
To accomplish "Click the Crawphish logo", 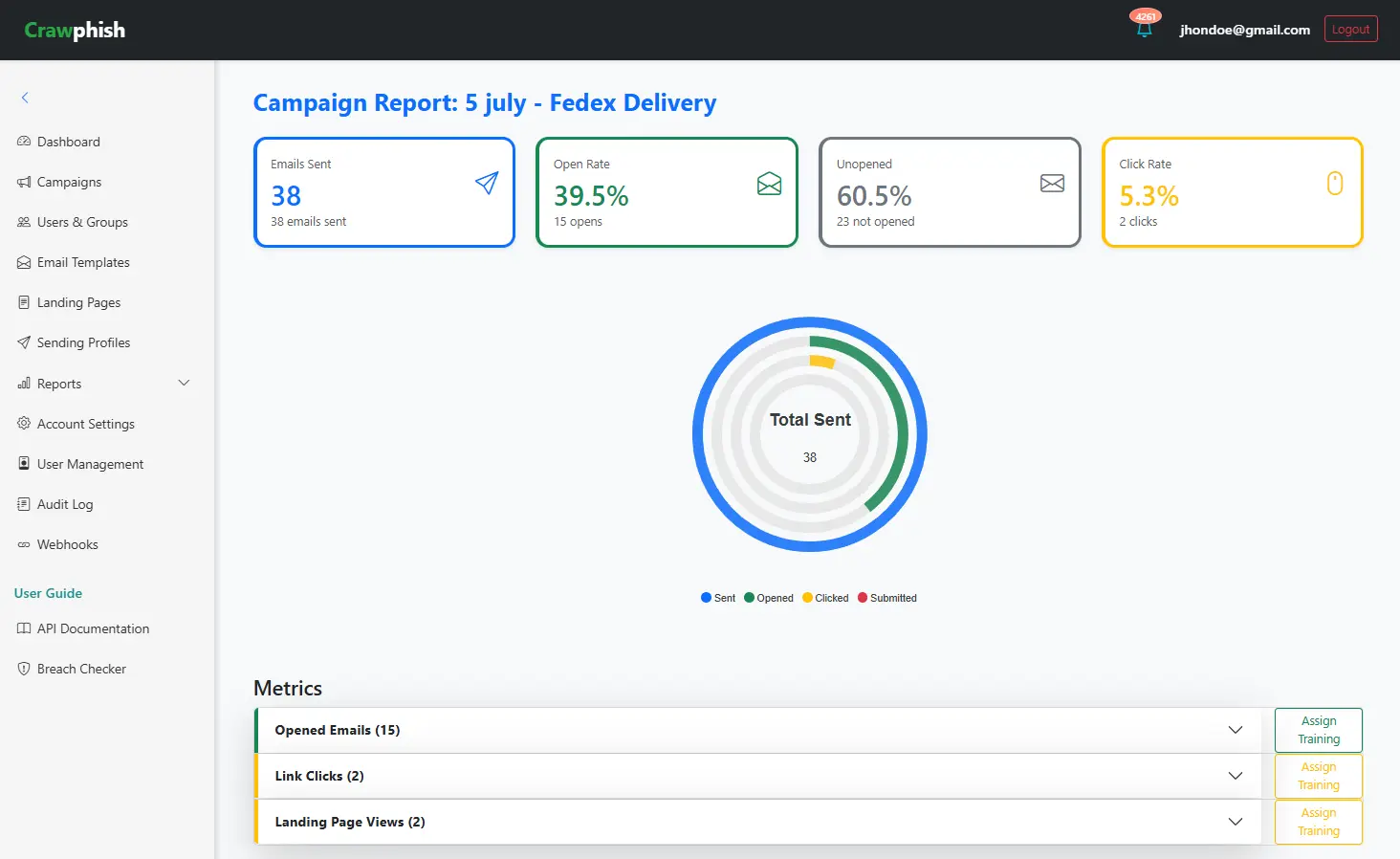I will pos(75,30).
